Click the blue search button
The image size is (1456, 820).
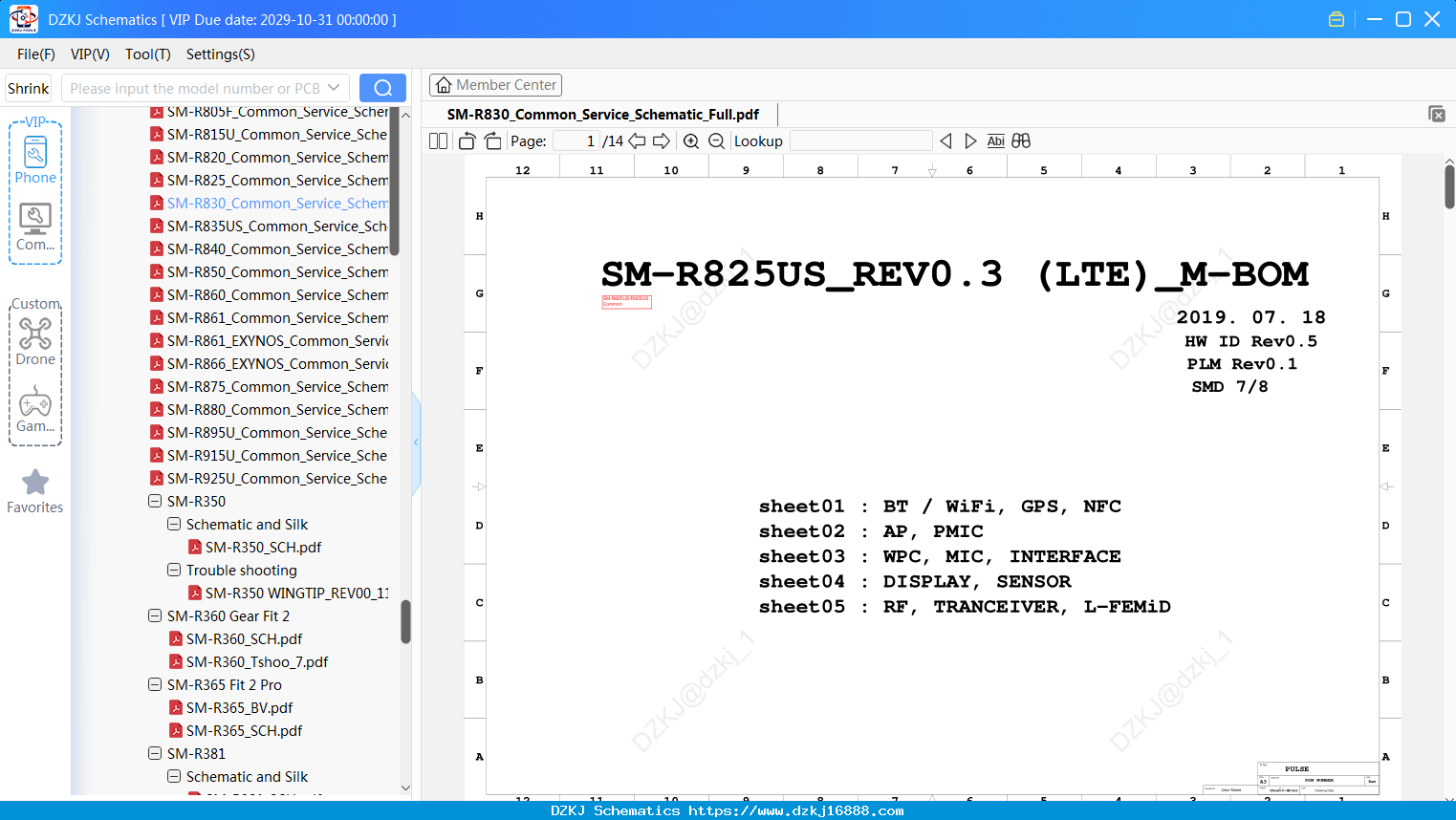(x=382, y=88)
